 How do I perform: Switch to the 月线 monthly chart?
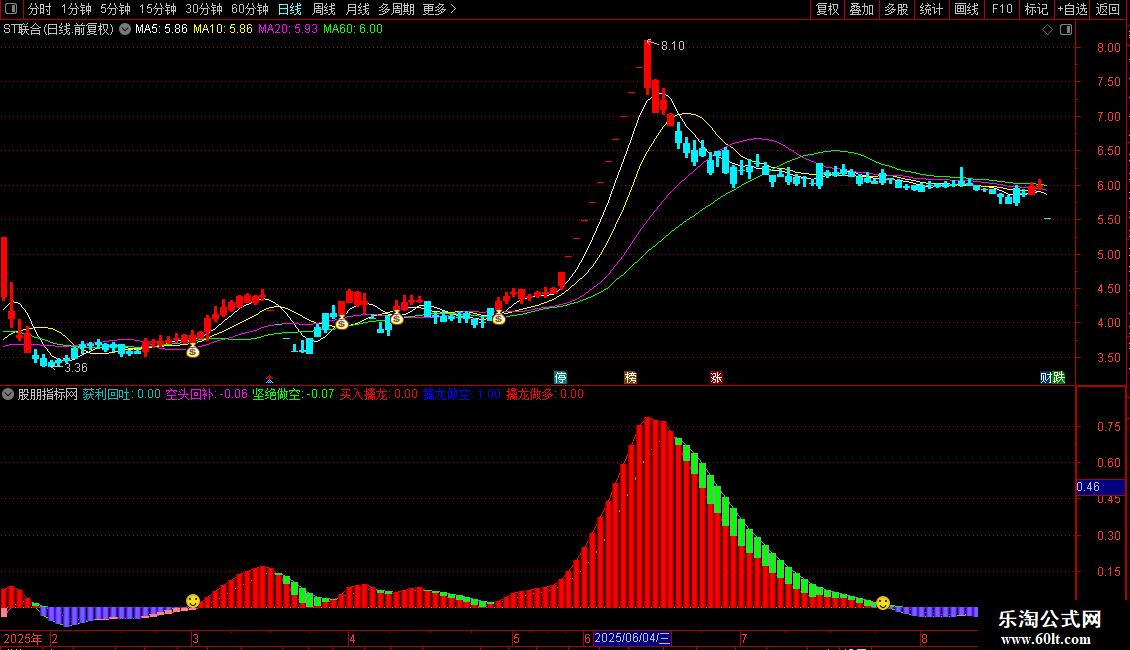pyautogui.click(x=357, y=9)
